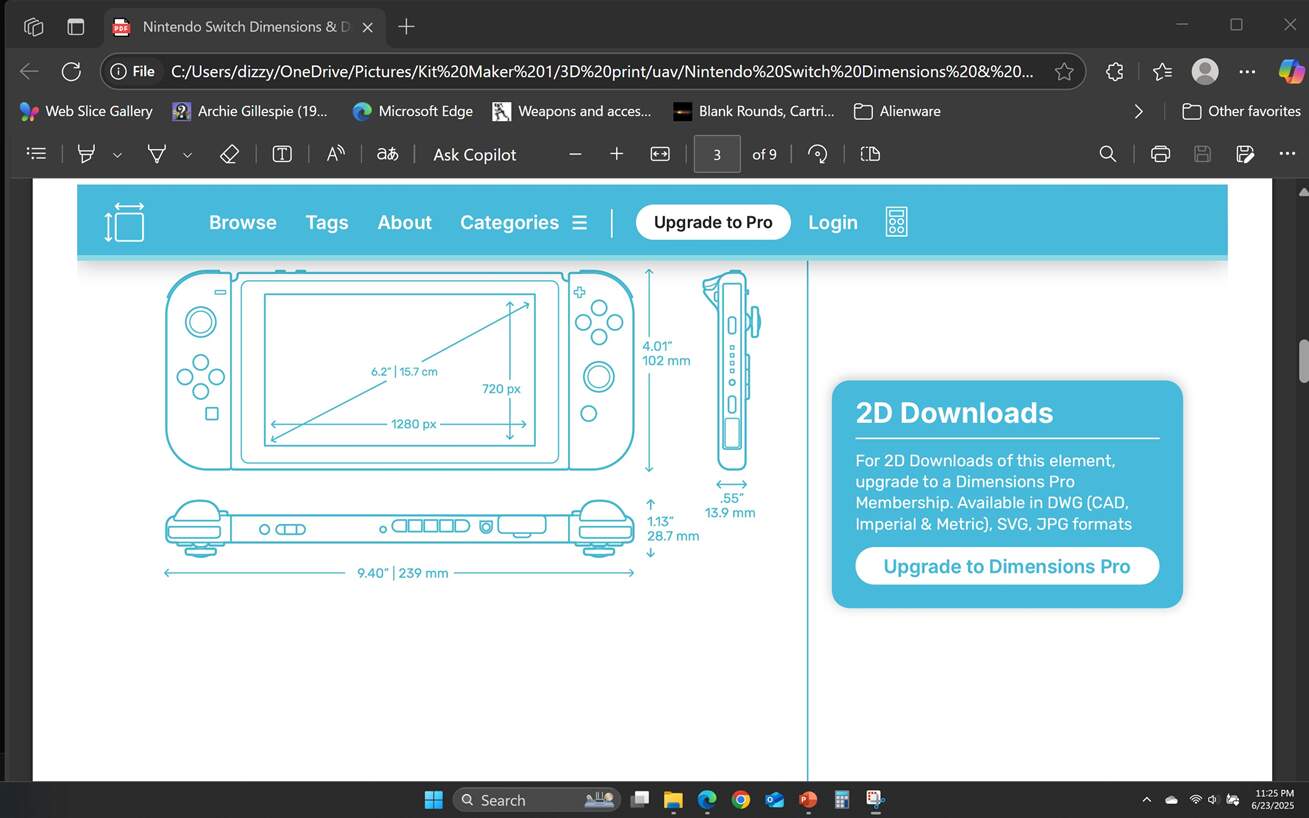Start Read aloud for the PDF
Viewport: 1309px width, 818px height.
point(336,154)
